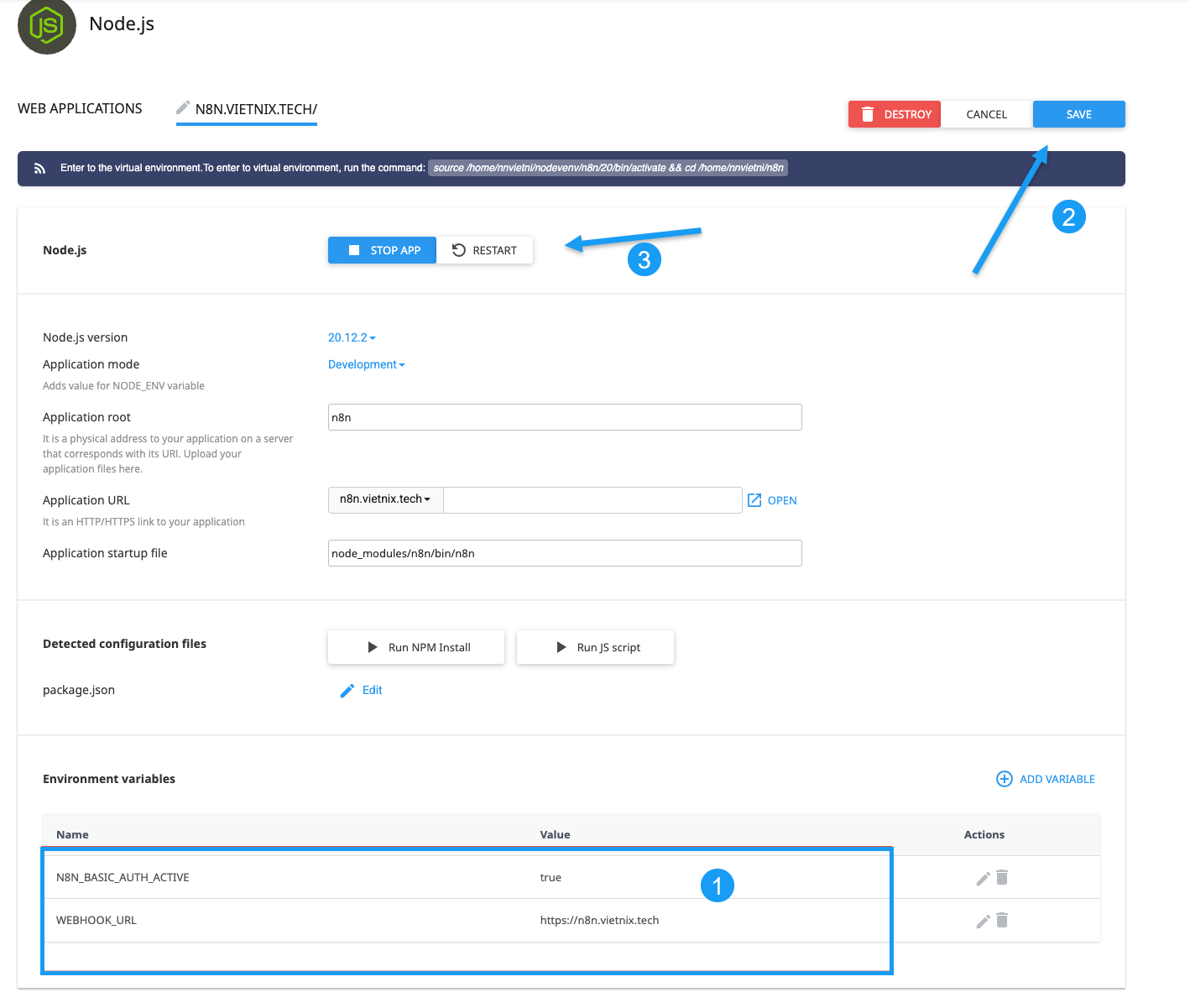Open the Application mode Development dropdown
This screenshot has height=1008, width=1190.
pyautogui.click(x=366, y=364)
